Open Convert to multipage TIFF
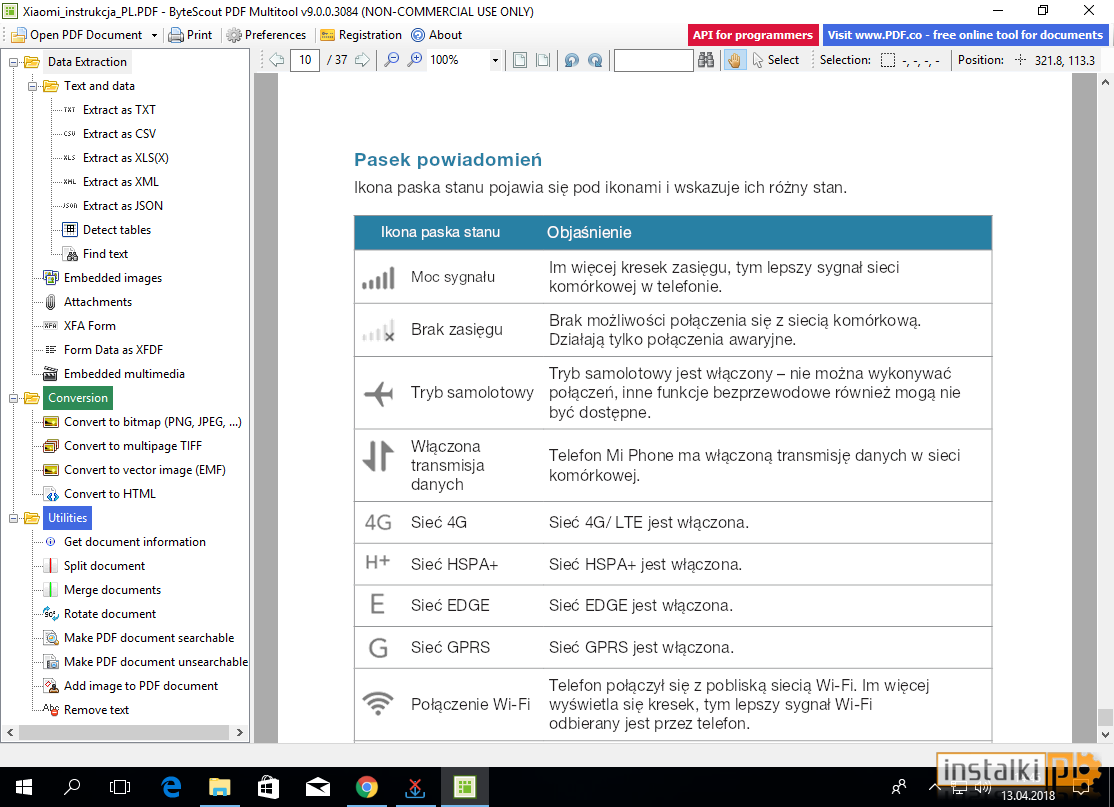The height and width of the screenshot is (807, 1114). coord(132,446)
